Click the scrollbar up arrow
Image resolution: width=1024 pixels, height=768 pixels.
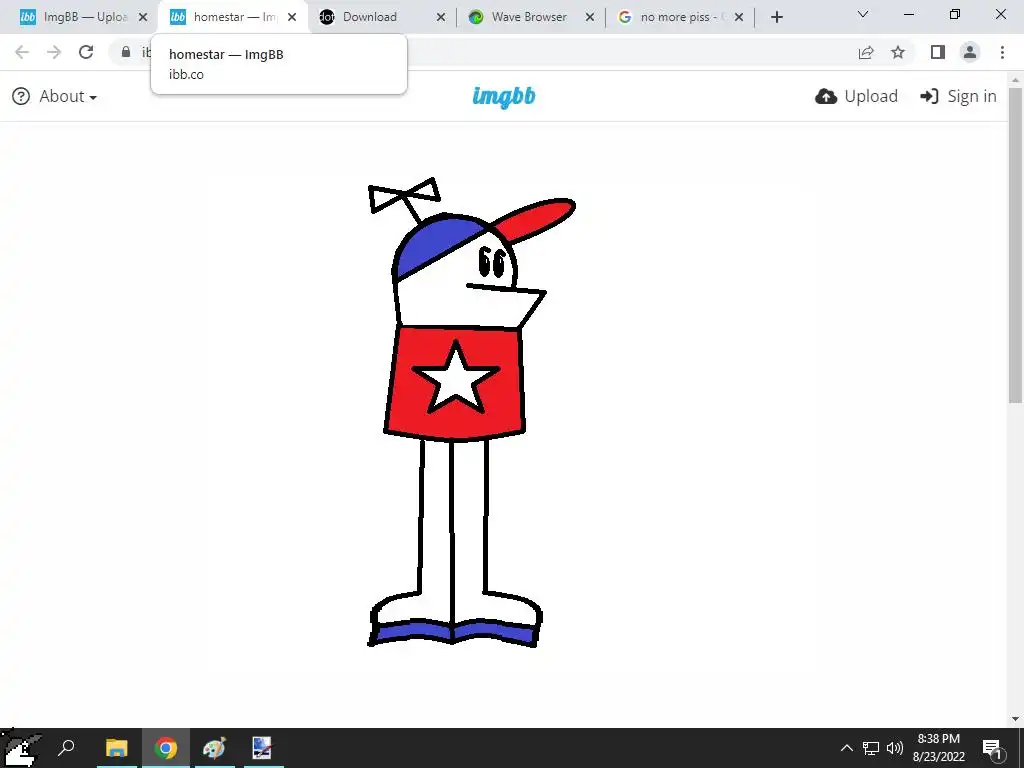(1015, 80)
